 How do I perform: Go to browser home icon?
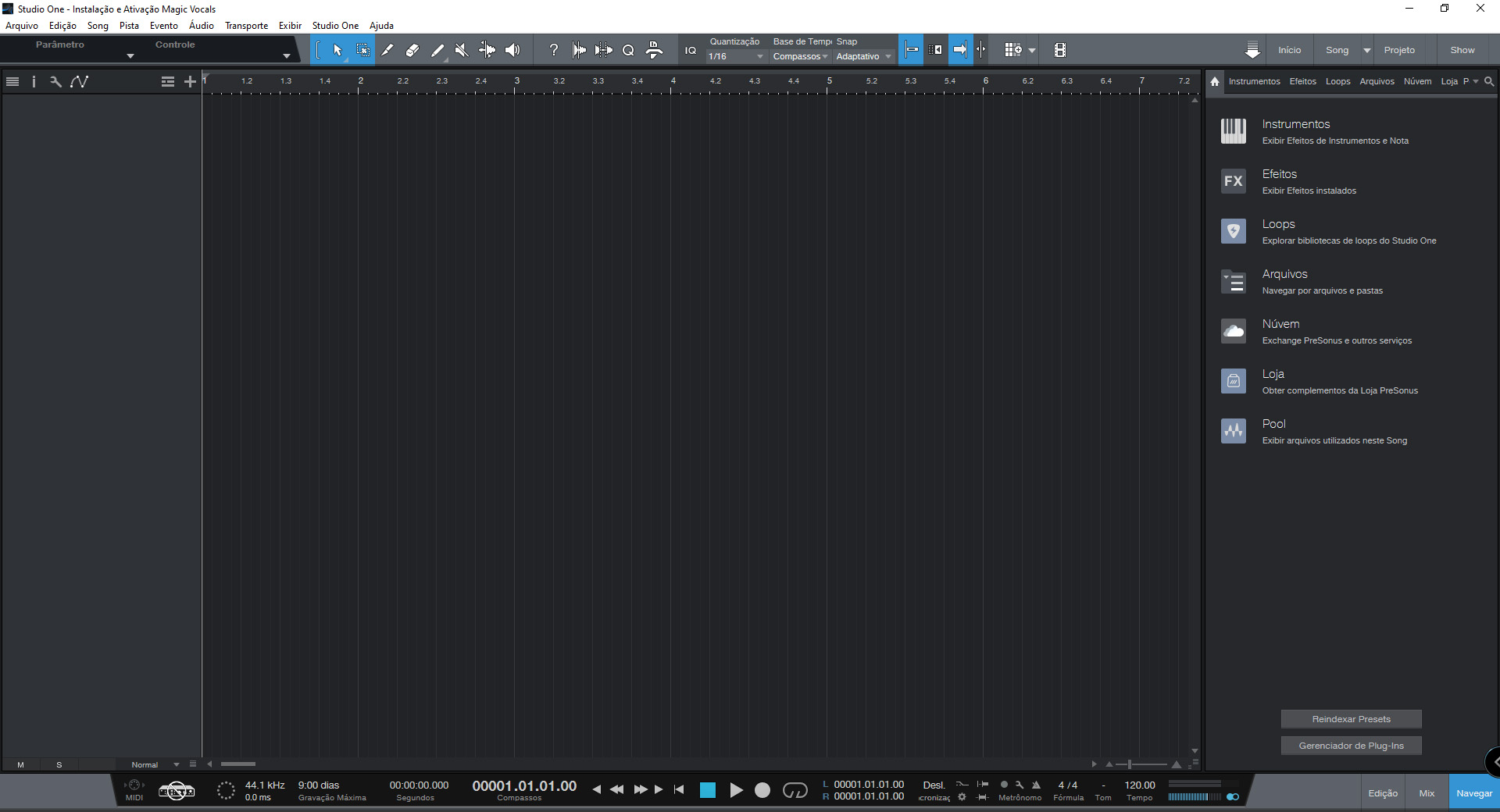(1215, 81)
